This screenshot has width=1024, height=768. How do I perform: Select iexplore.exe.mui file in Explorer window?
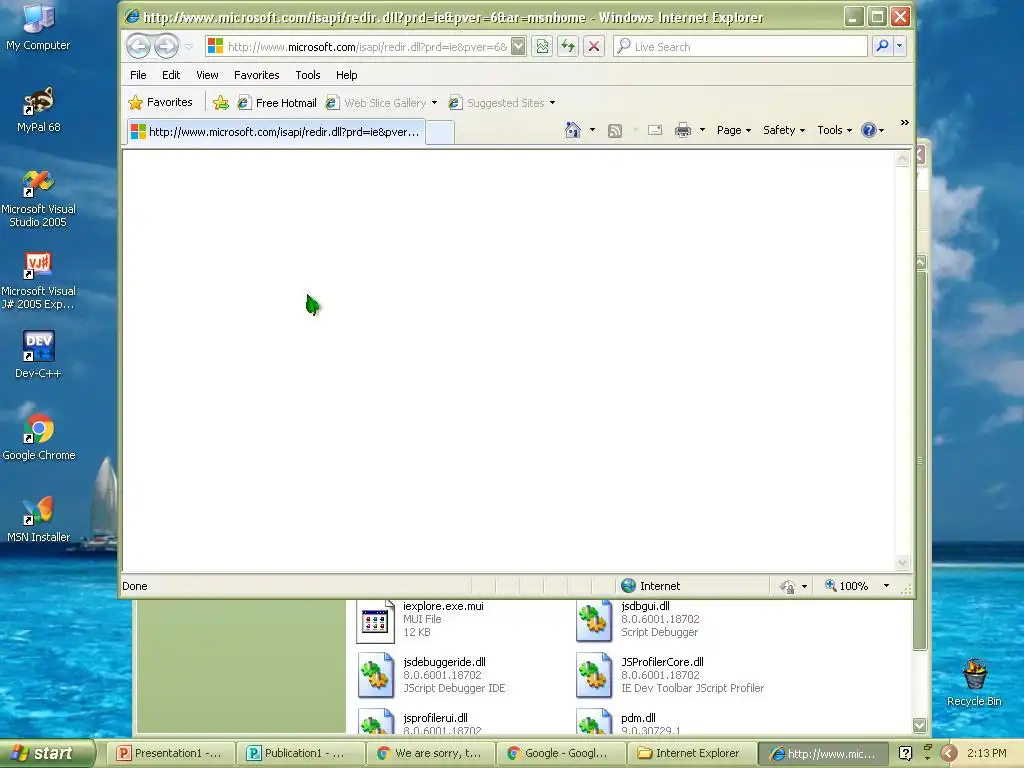(x=422, y=620)
